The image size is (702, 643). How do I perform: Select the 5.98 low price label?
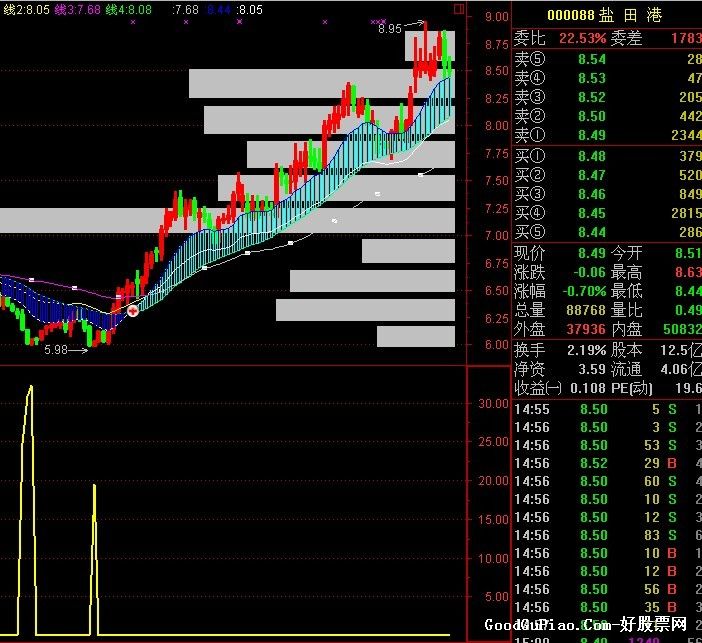pos(56,349)
